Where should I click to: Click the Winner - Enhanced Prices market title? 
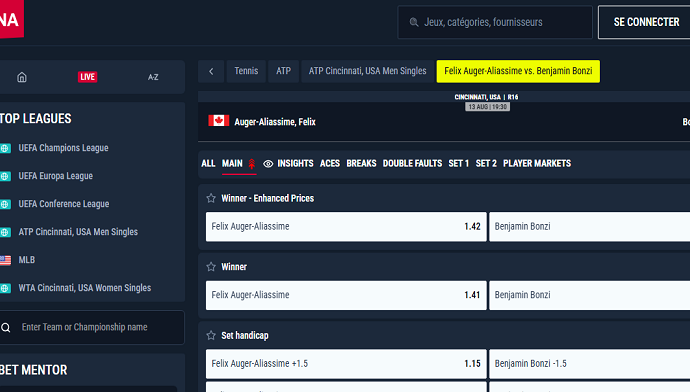tap(268, 198)
